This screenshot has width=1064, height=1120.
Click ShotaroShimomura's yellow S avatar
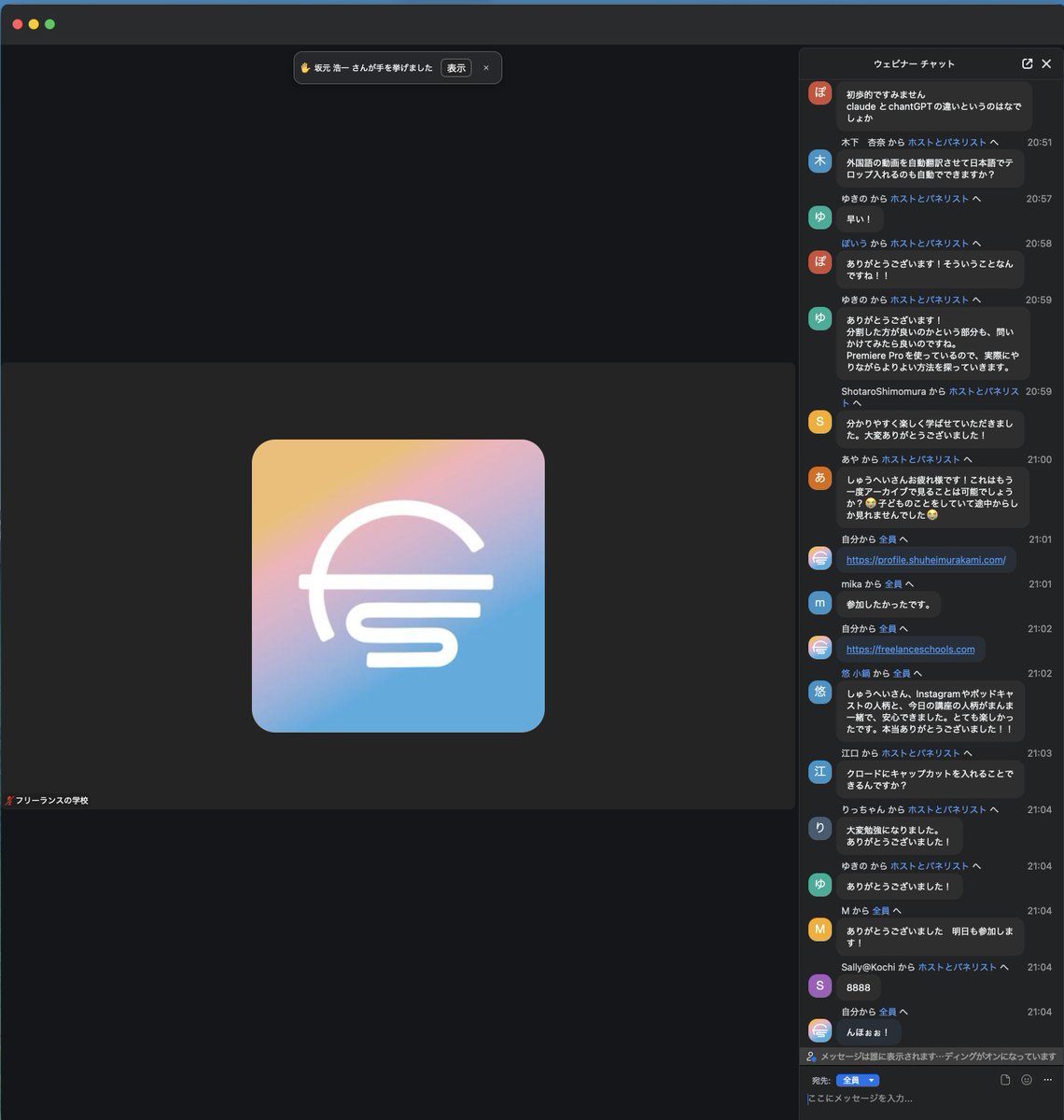point(819,422)
